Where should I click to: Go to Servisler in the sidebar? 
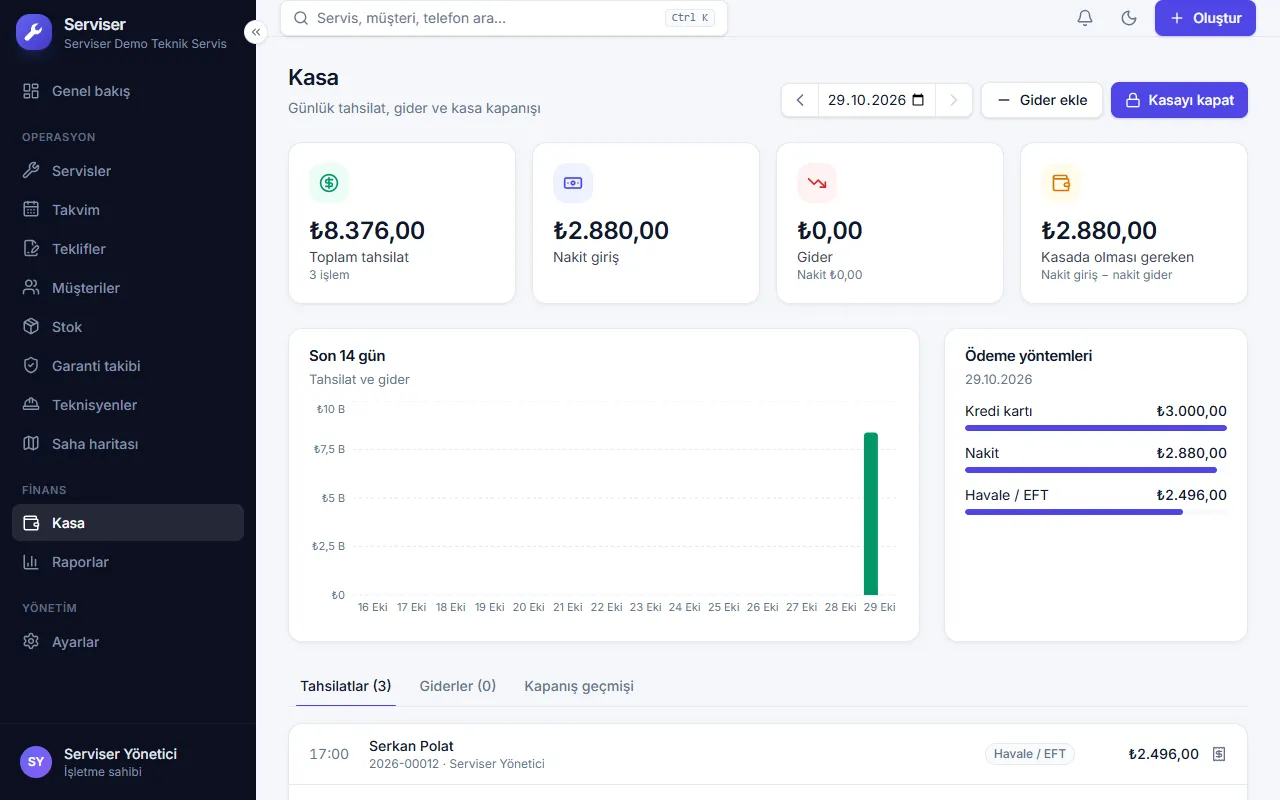click(128, 171)
